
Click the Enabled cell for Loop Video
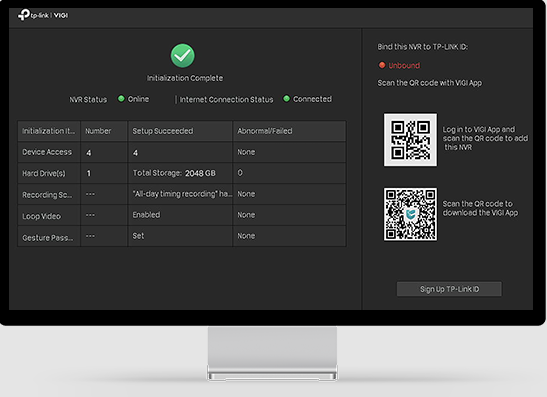coord(146,215)
